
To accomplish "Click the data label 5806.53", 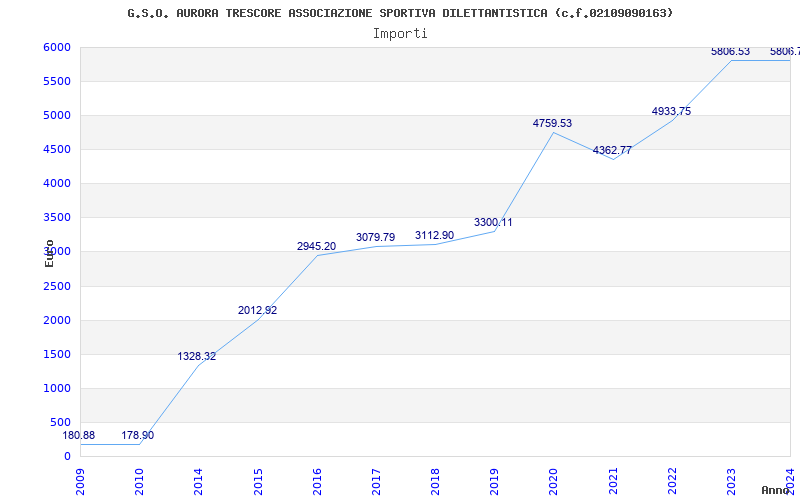I will click(x=731, y=52).
